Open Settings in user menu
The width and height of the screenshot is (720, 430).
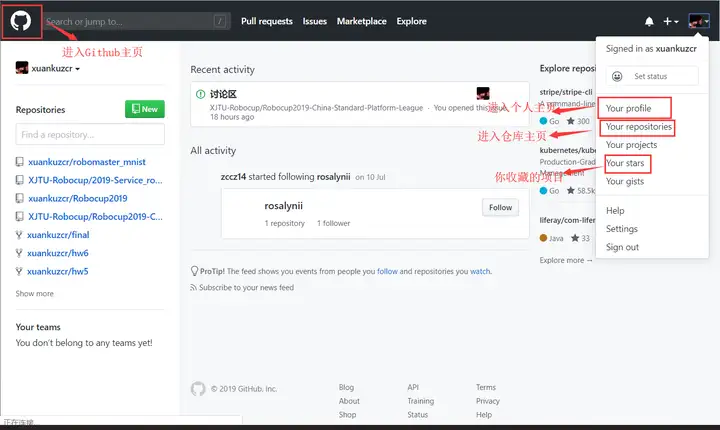click(x=622, y=229)
